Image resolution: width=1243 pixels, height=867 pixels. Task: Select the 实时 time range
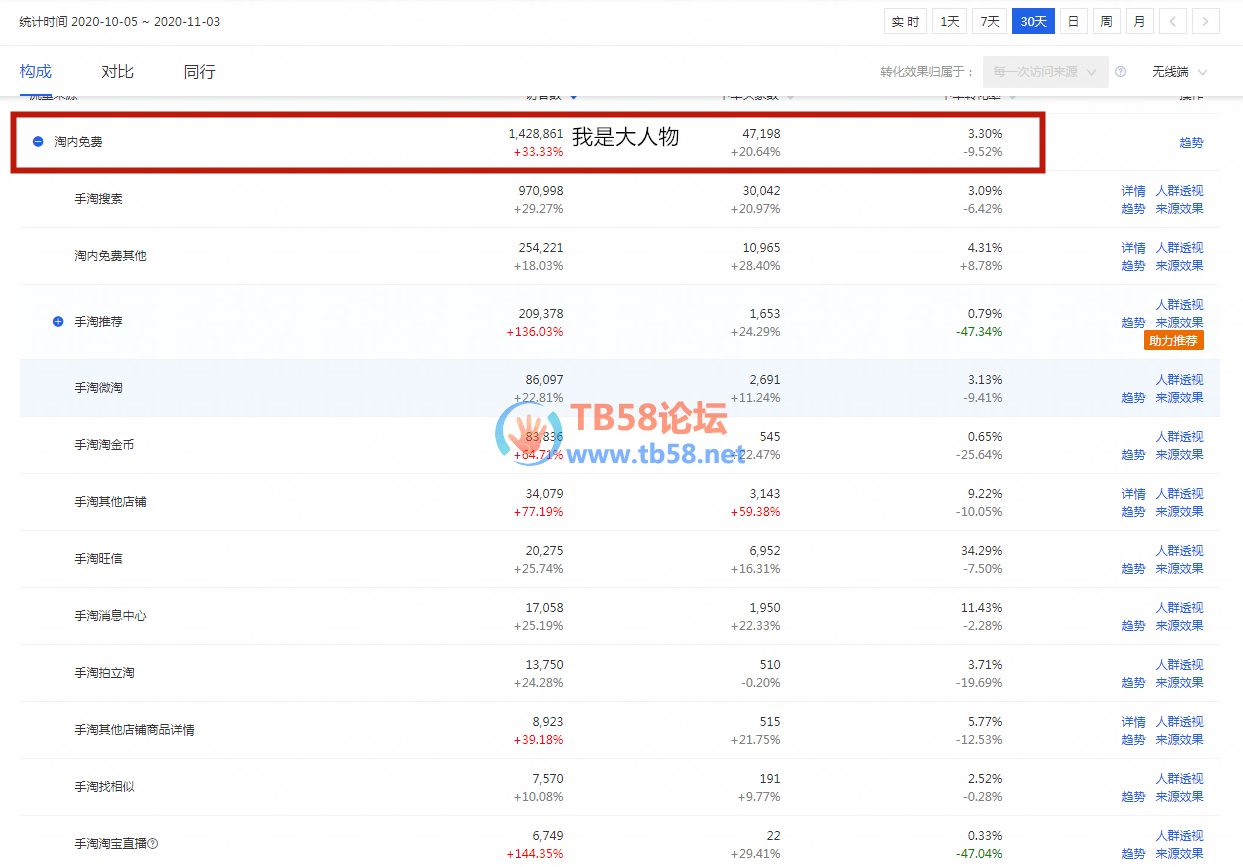pyautogui.click(x=905, y=21)
